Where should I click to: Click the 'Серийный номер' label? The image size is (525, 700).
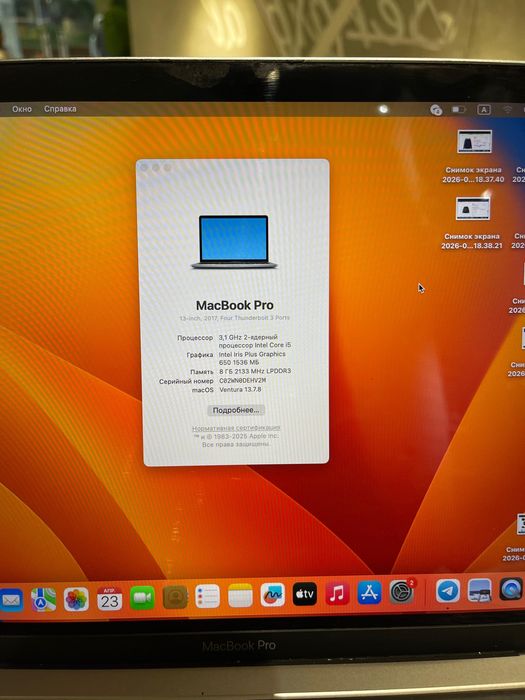click(186, 381)
